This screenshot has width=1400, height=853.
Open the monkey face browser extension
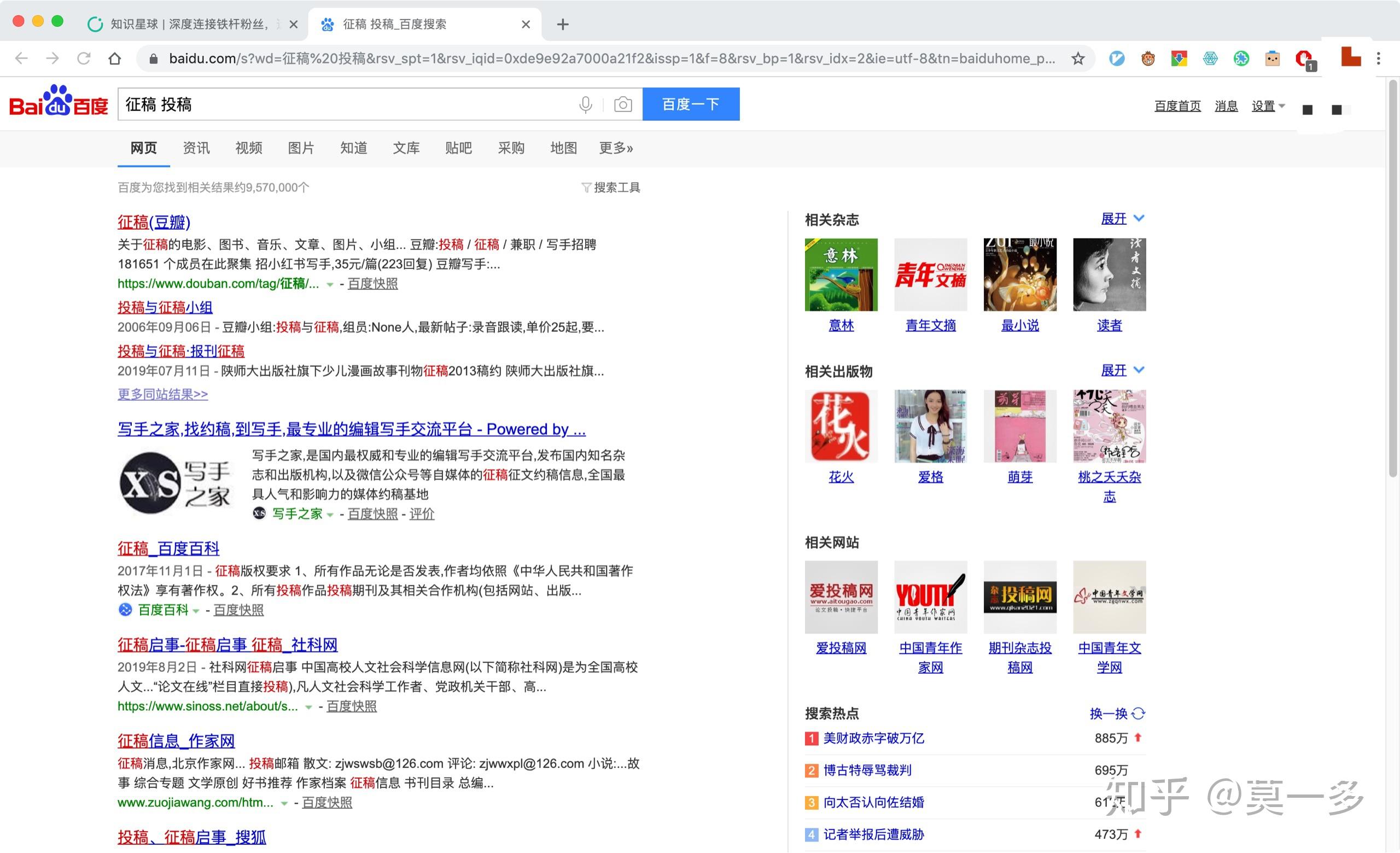tap(1148, 59)
